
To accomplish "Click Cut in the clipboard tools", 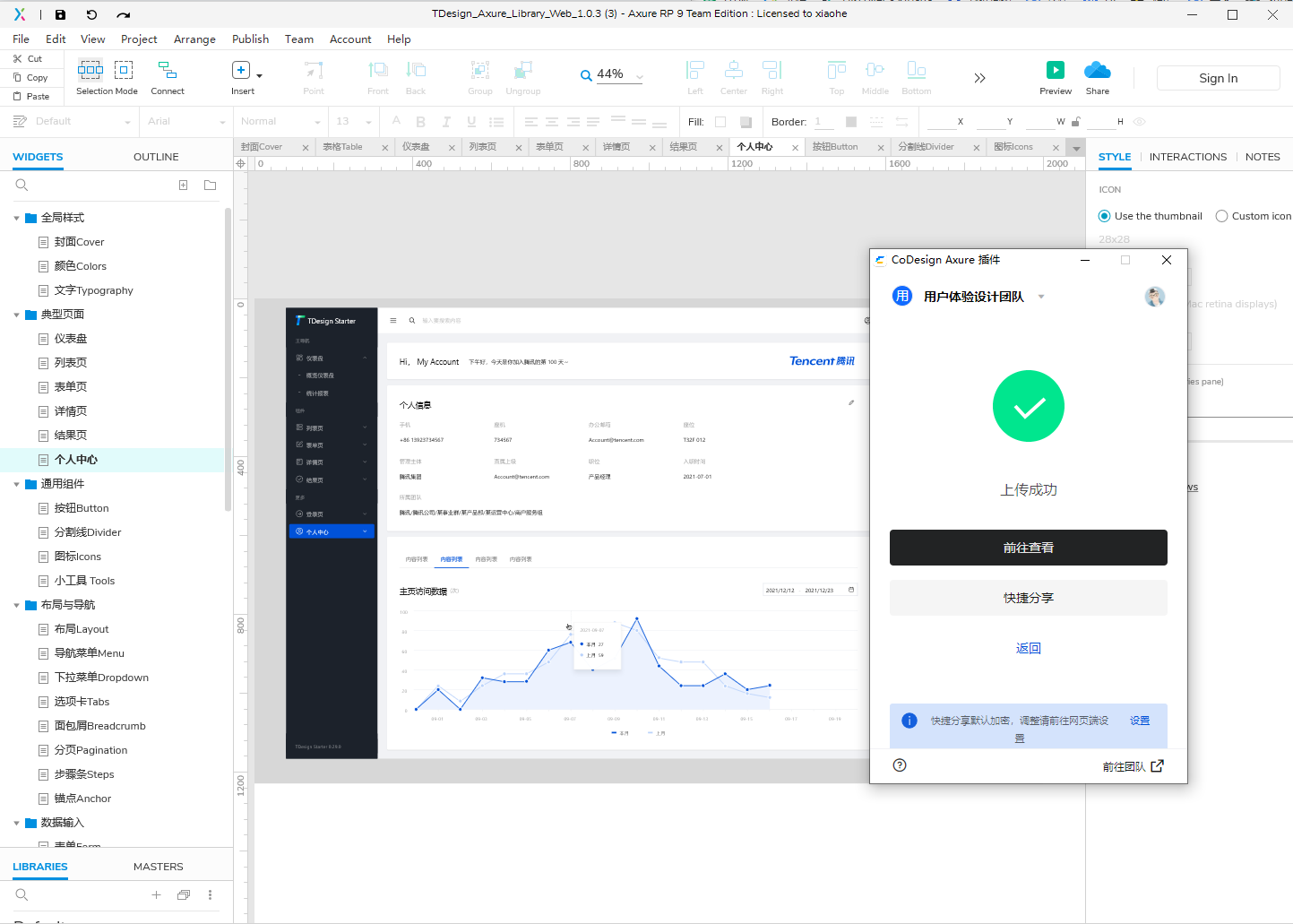I will tap(28, 58).
